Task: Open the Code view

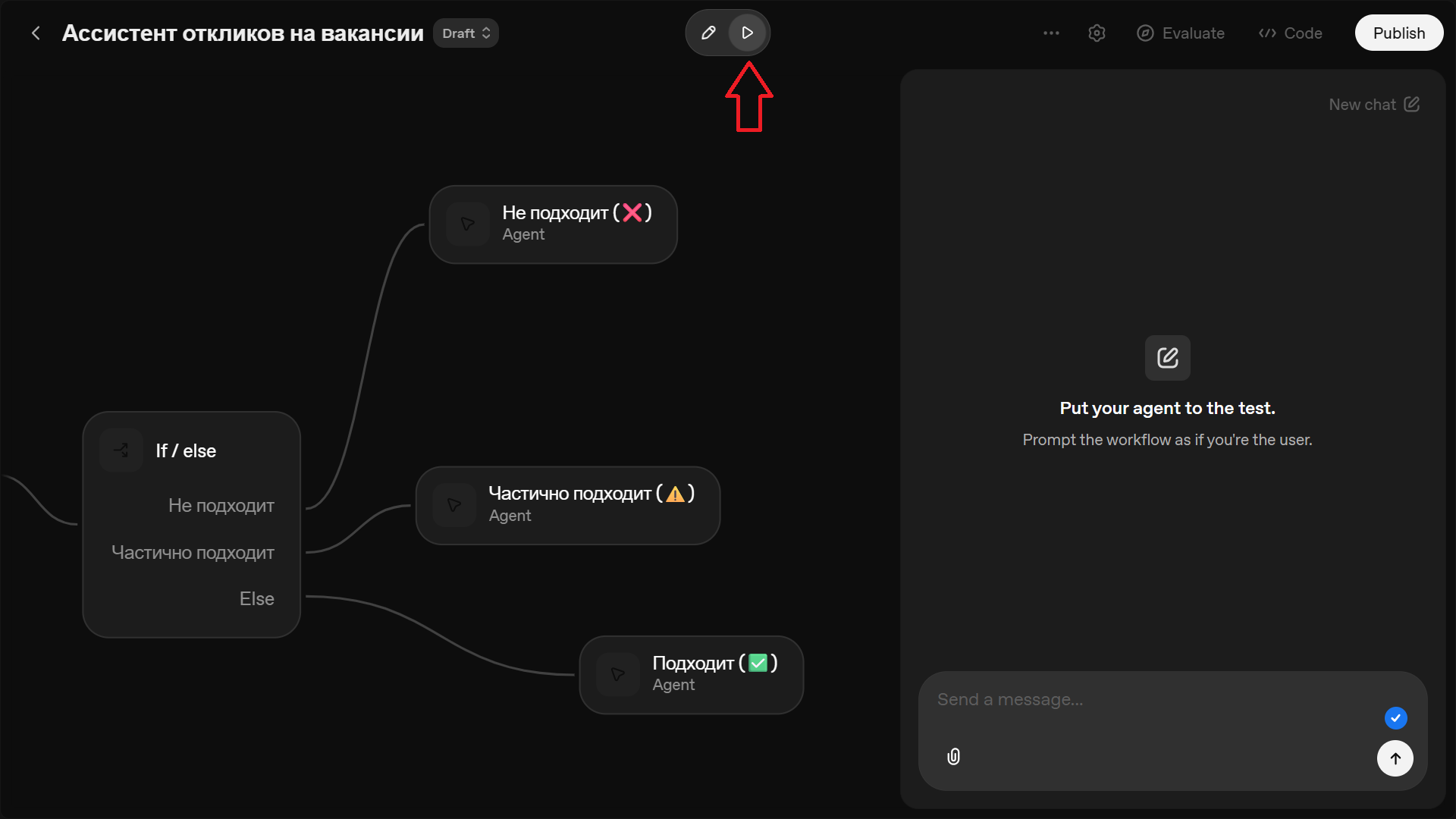Action: click(1290, 33)
